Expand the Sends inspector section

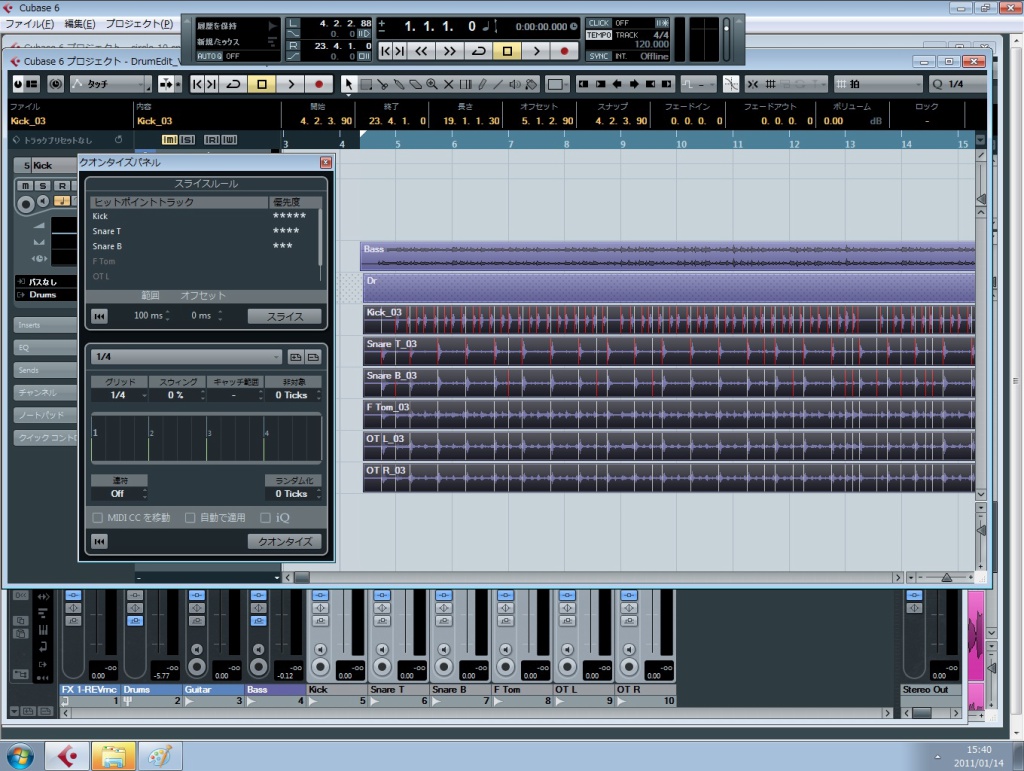click(44, 370)
